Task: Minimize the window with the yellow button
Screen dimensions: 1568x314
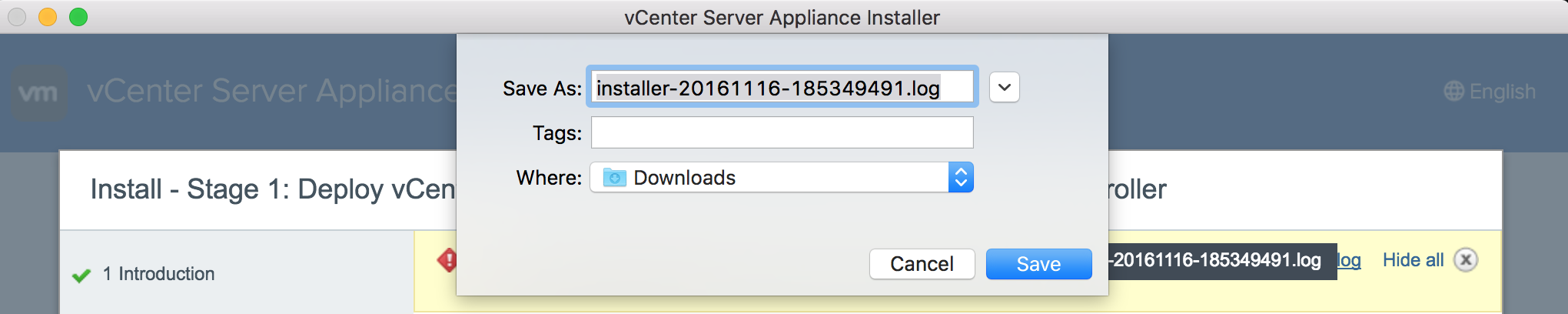Action: coord(48,17)
